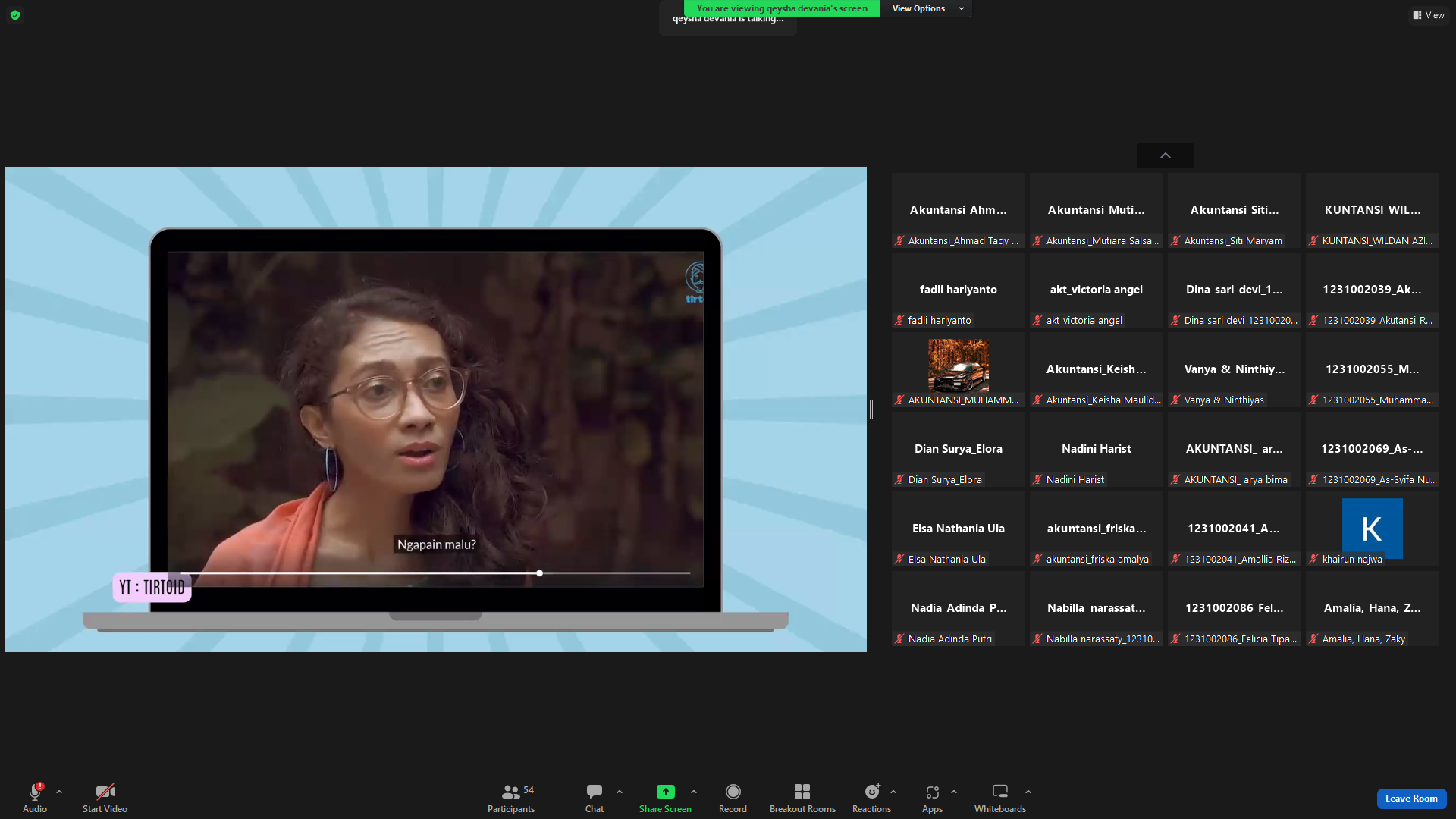Open the View Options dropdown

coord(927,8)
